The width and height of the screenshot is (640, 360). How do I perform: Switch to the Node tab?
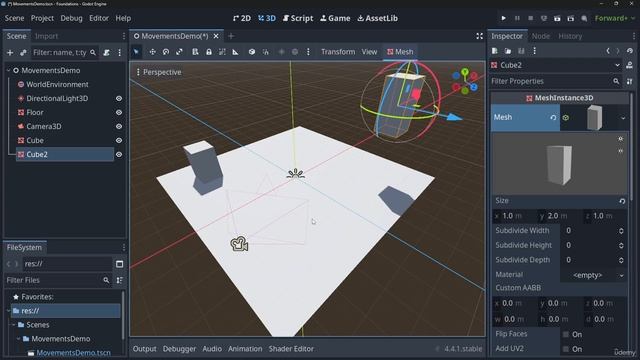click(541, 36)
